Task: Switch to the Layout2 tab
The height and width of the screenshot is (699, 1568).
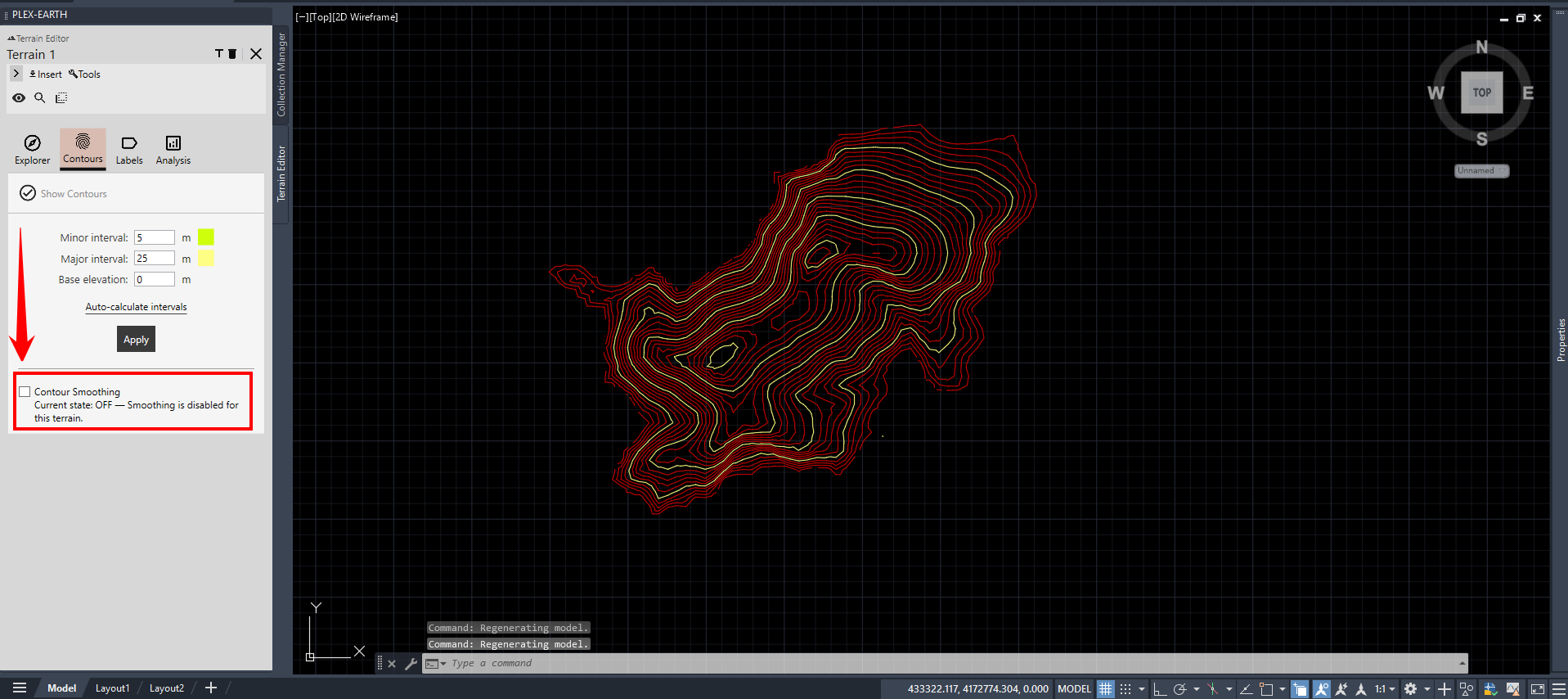Action: (x=167, y=688)
